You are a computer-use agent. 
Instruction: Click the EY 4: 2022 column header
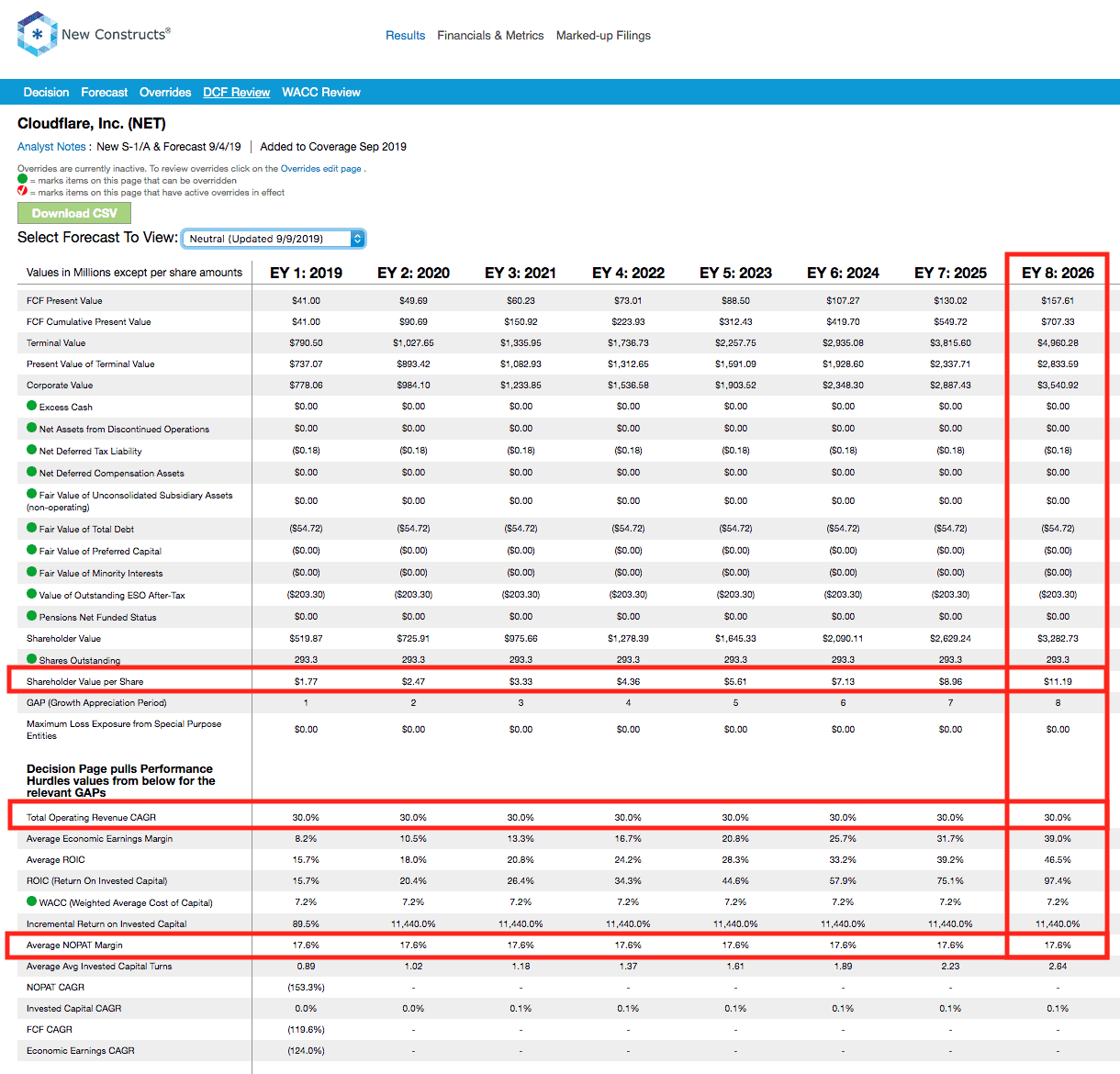628,274
